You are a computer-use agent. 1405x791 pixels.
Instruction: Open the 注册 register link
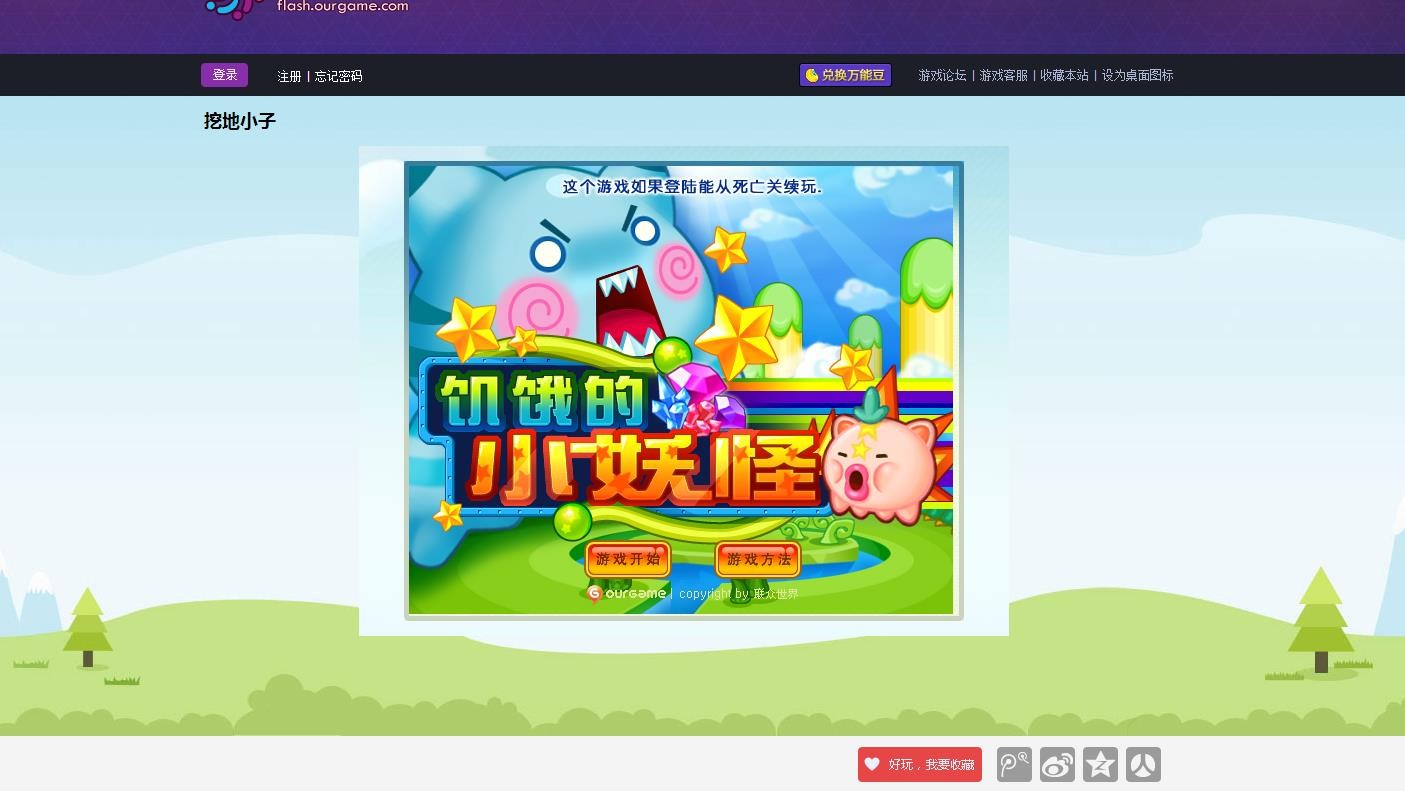click(289, 76)
